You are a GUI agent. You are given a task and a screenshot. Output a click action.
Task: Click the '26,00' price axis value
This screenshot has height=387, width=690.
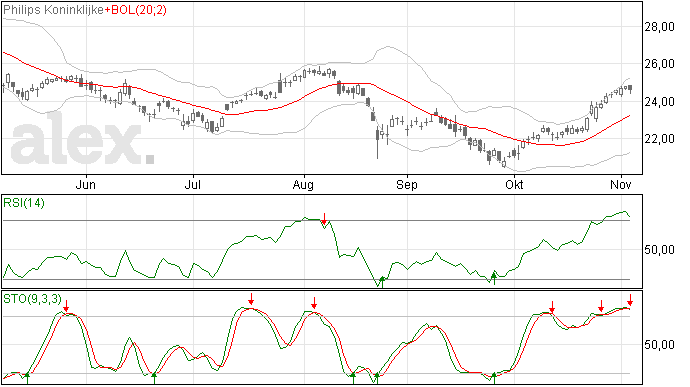(660, 64)
